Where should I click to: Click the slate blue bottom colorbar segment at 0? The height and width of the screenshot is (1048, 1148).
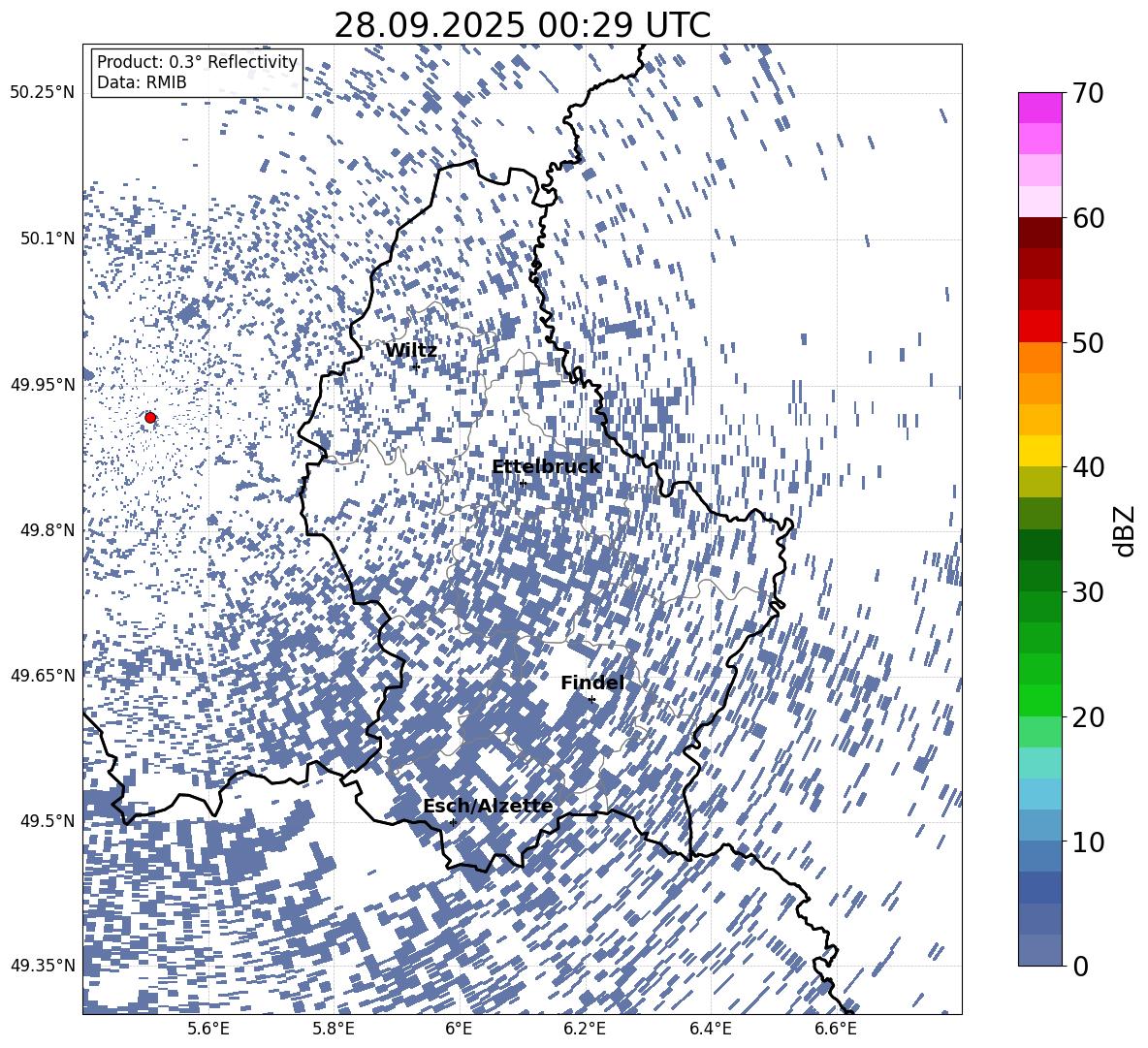tap(1039, 950)
